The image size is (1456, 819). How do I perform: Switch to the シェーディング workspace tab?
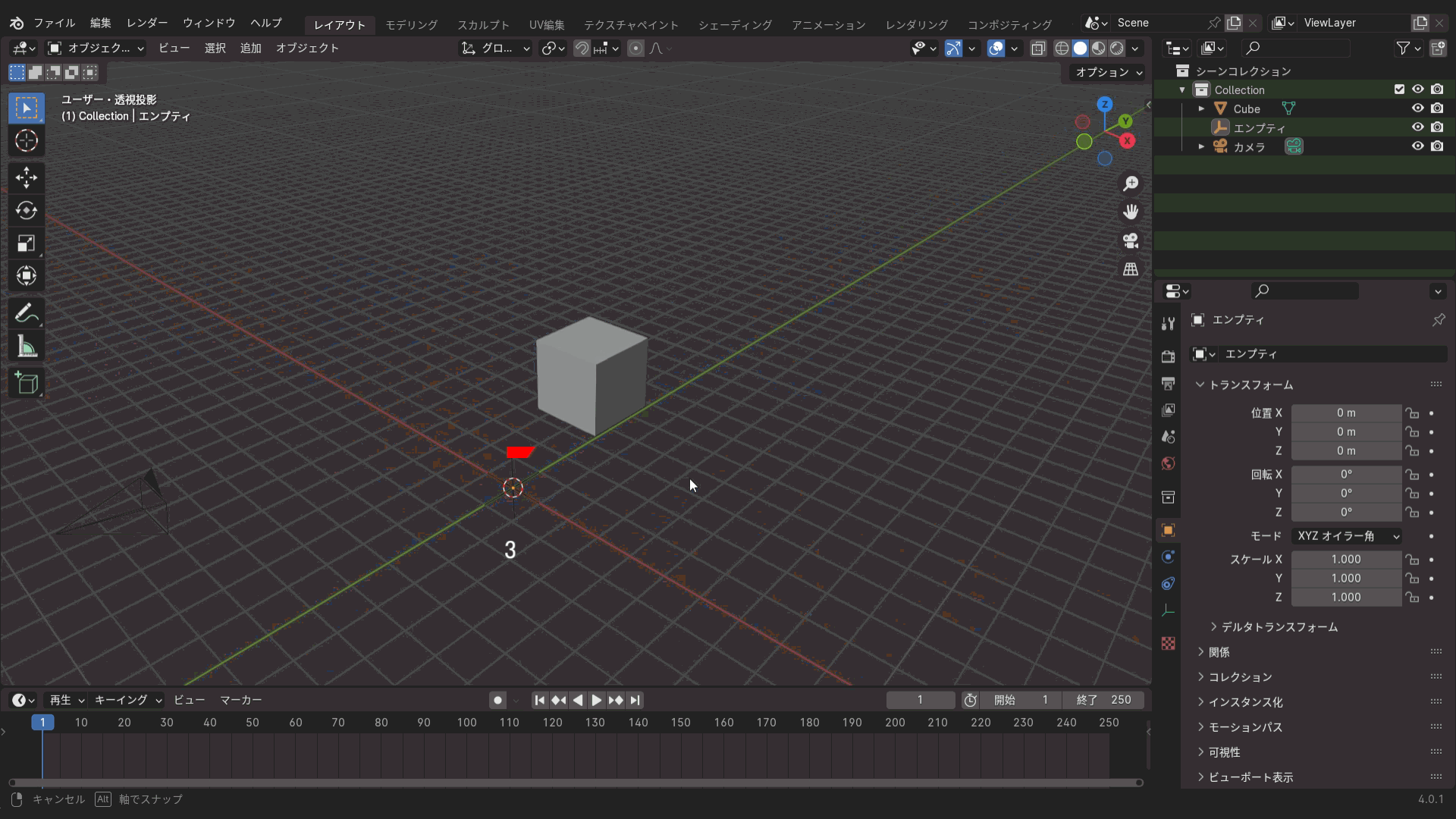point(734,24)
